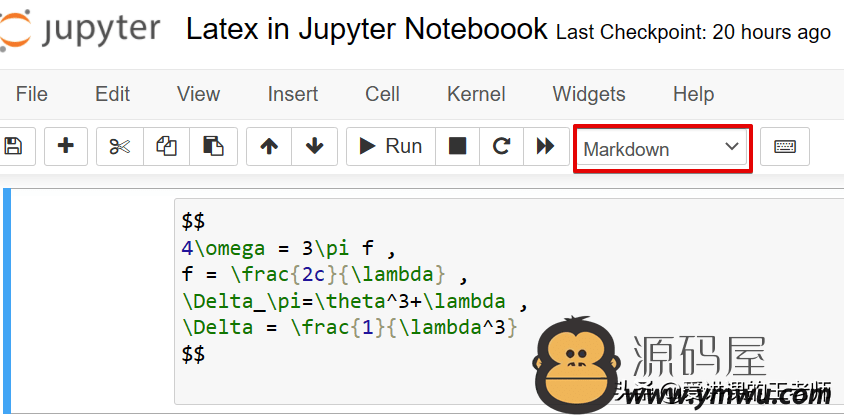The width and height of the screenshot is (844, 415).
Task: Click the line 'f = \frac{2c}{\lambda} ,'
Action: point(326,275)
